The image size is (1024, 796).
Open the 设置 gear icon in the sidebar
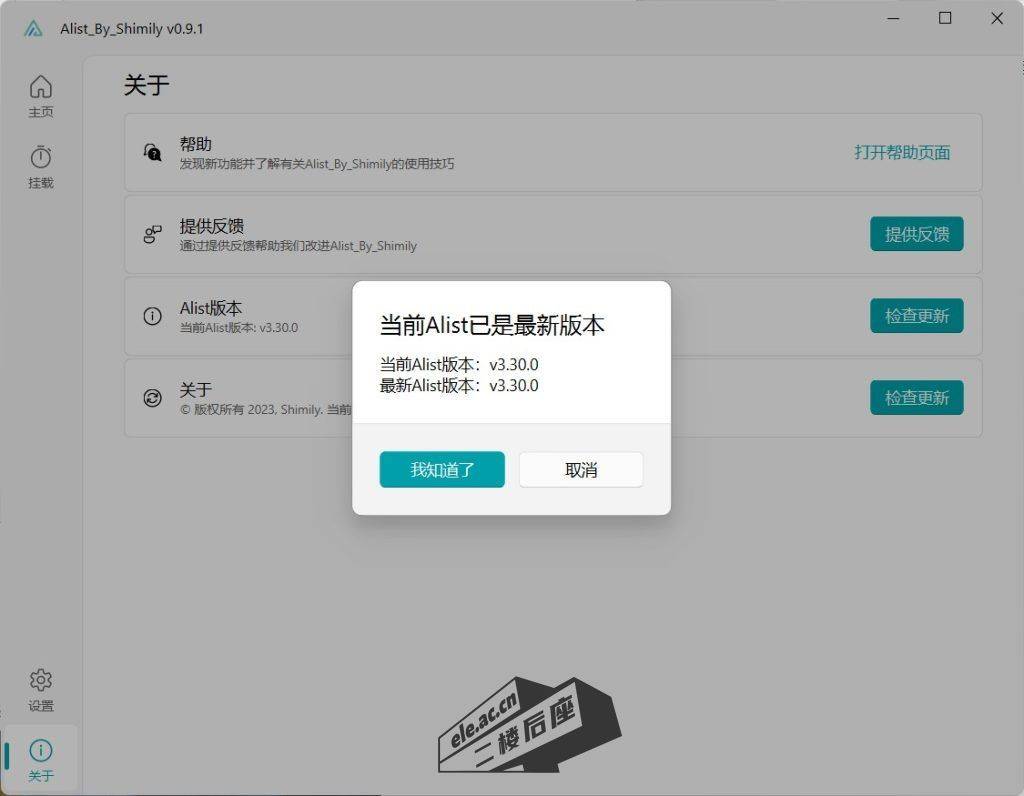point(41,680)
